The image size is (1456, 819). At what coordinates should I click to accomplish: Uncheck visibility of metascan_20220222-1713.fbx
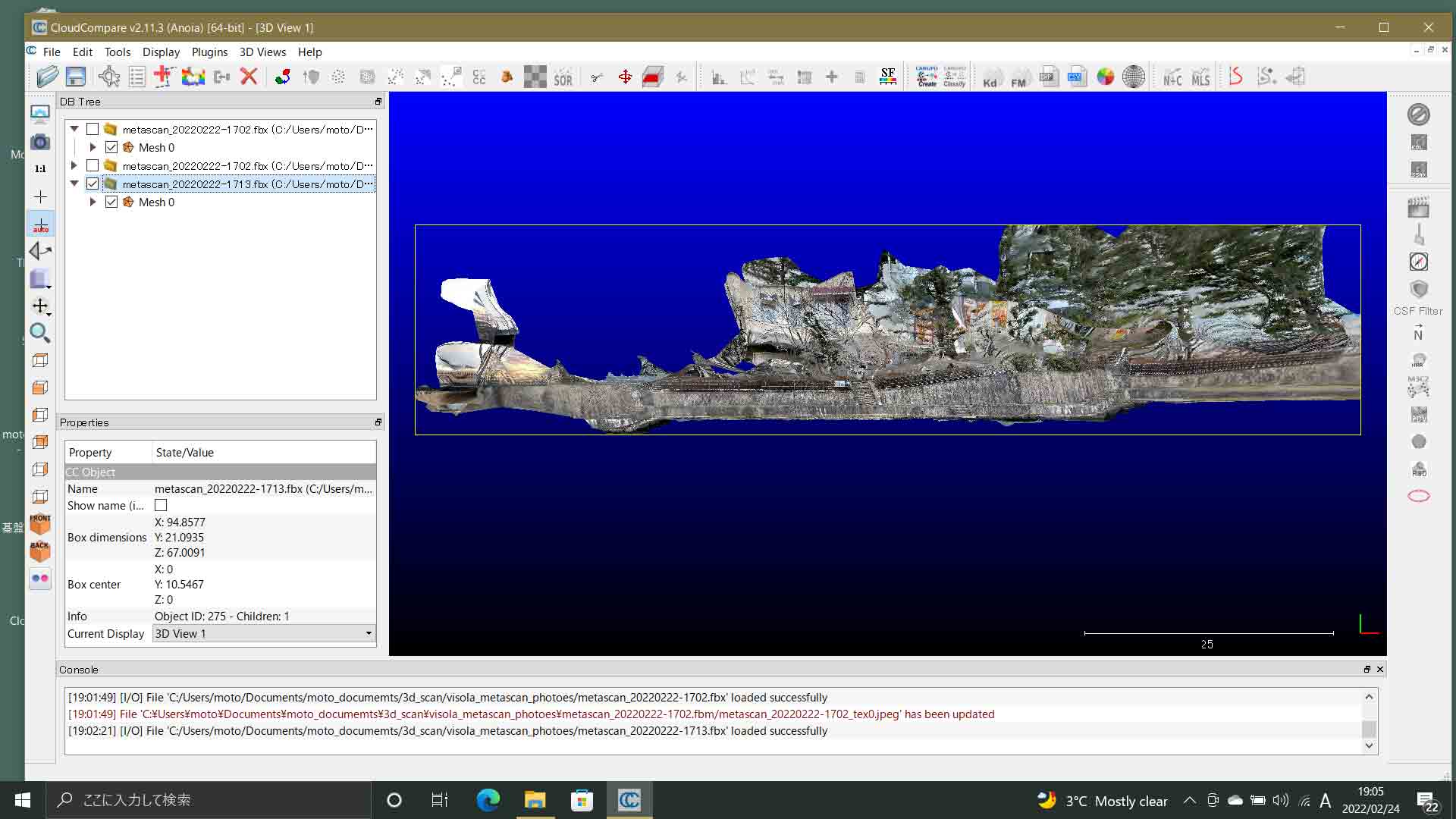click(93, 184)
